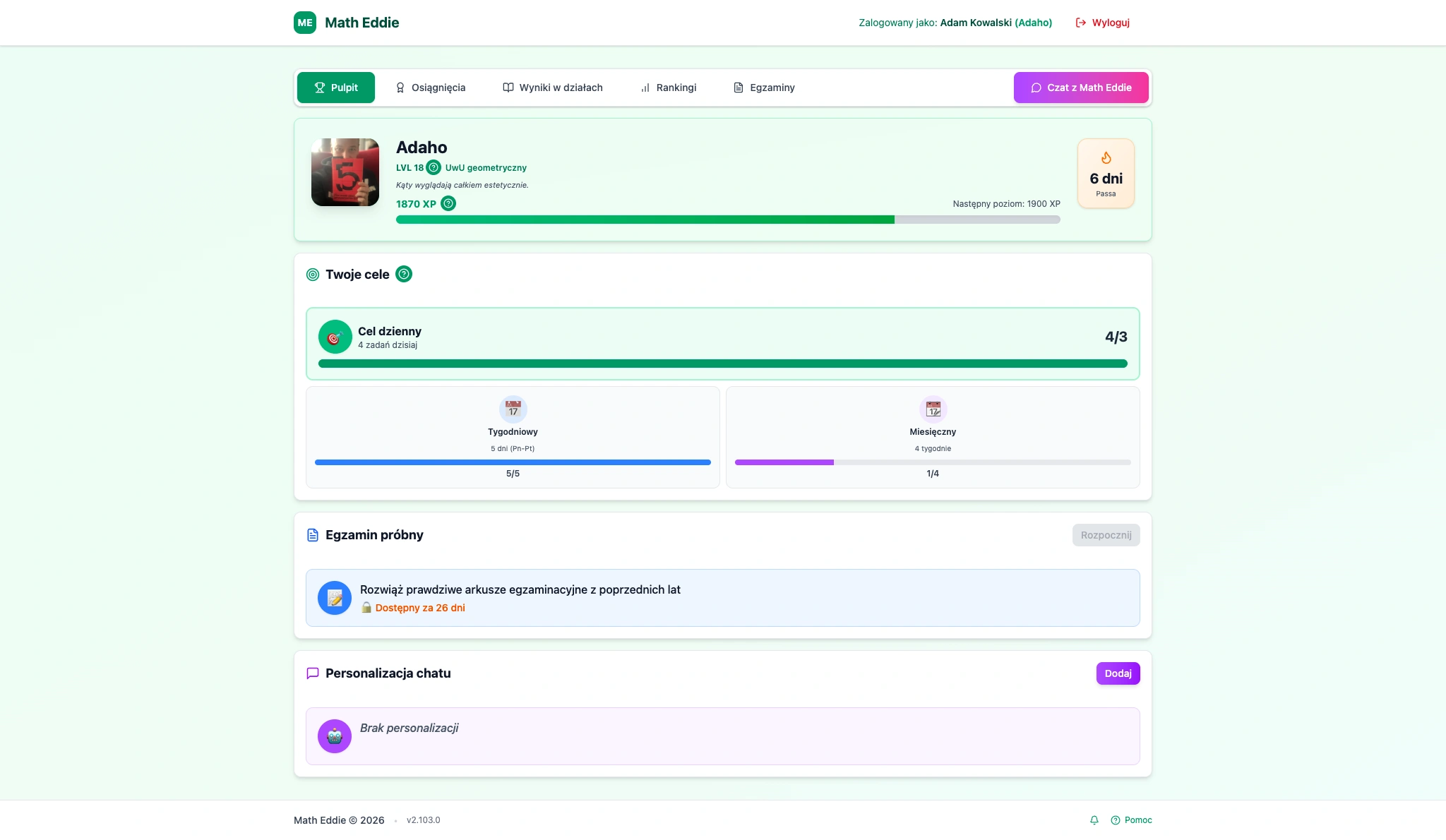Open the Pomoc help link

click(1131, 820)
